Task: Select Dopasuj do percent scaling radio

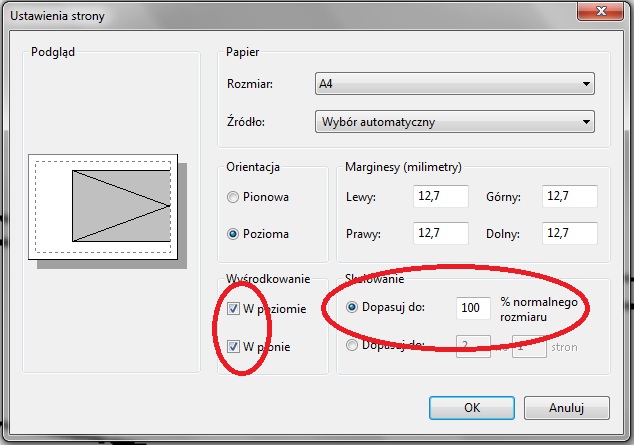Action: click(x=352, y=307)
